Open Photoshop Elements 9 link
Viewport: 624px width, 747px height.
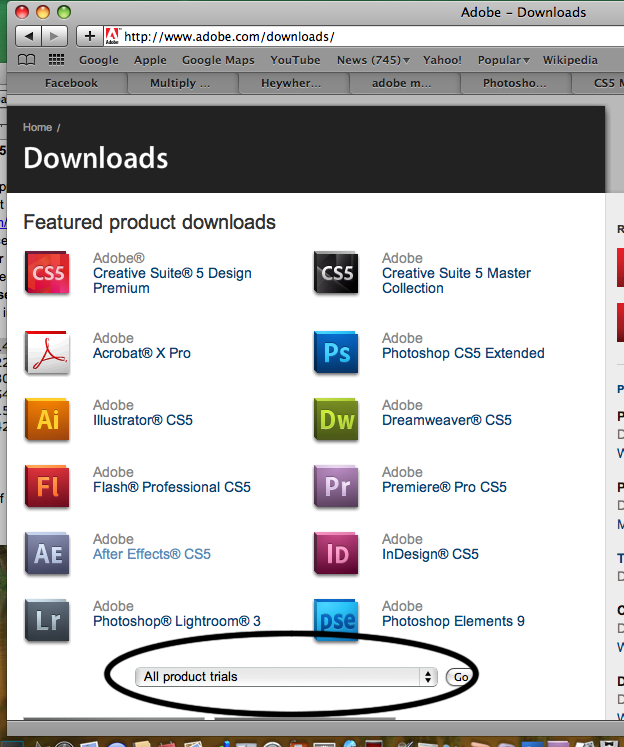click(x=453, y=621)
